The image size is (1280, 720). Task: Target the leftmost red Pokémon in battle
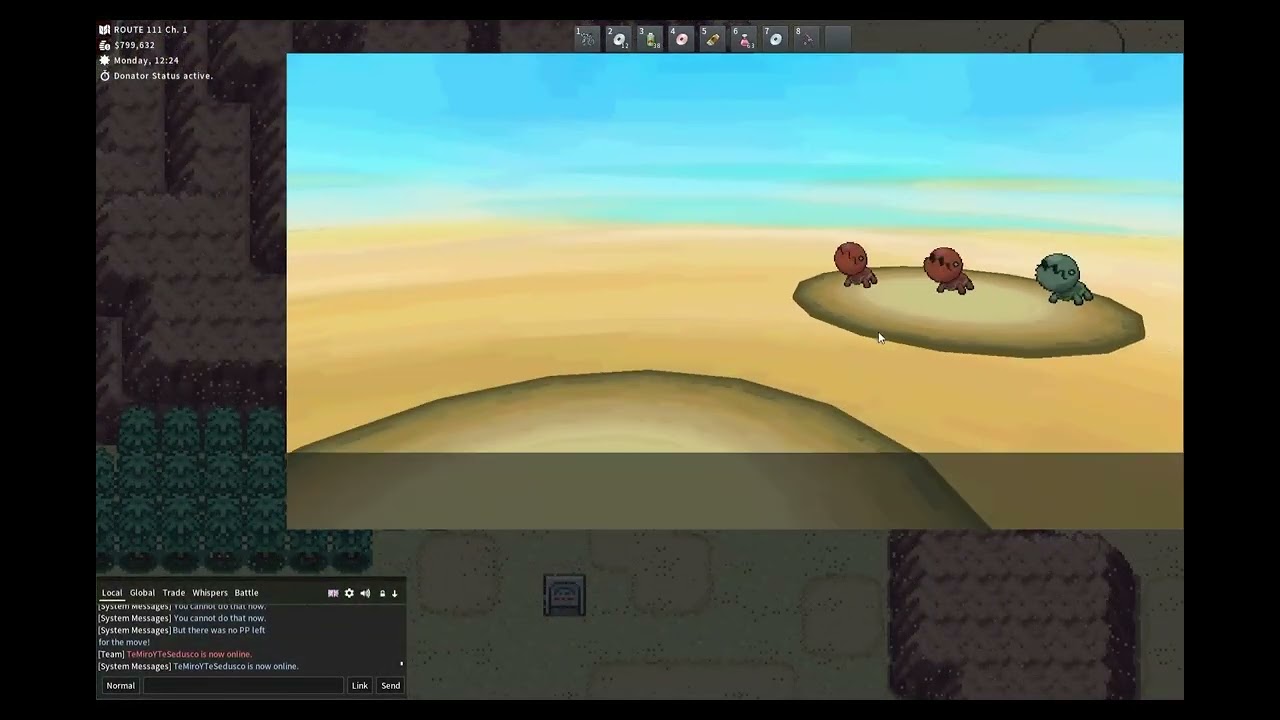coord(854,264)
